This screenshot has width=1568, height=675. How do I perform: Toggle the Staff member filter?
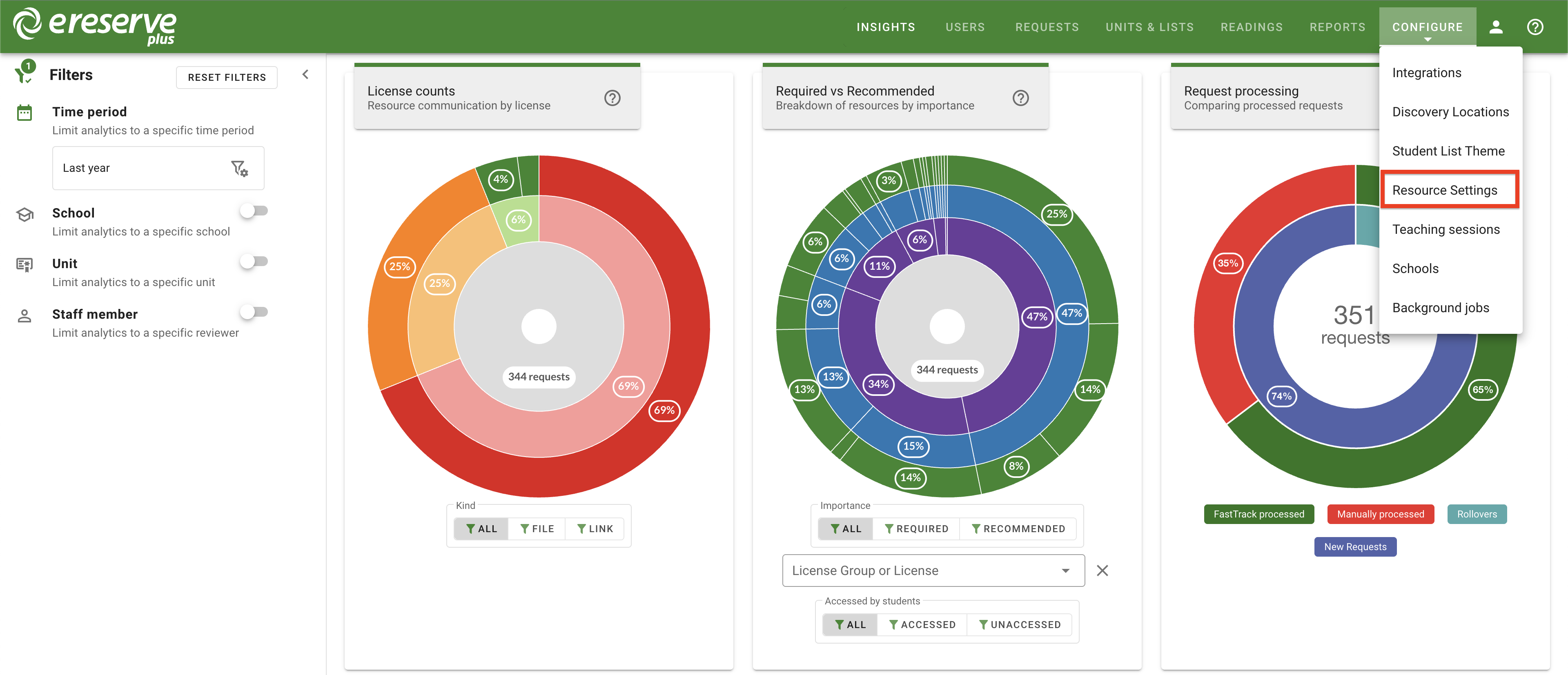pyautogui.click(x=254, y=312)
